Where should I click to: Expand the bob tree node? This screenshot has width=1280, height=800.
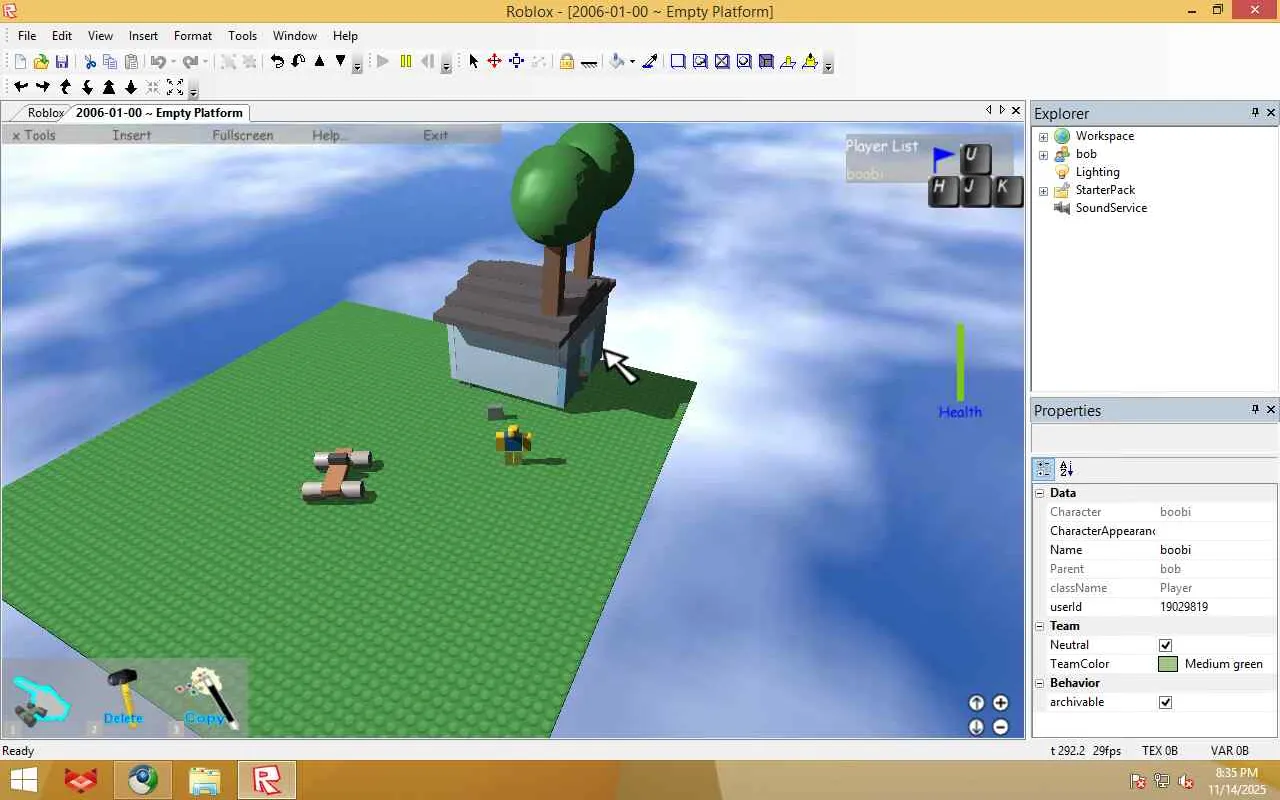(x=1043, y=154)
